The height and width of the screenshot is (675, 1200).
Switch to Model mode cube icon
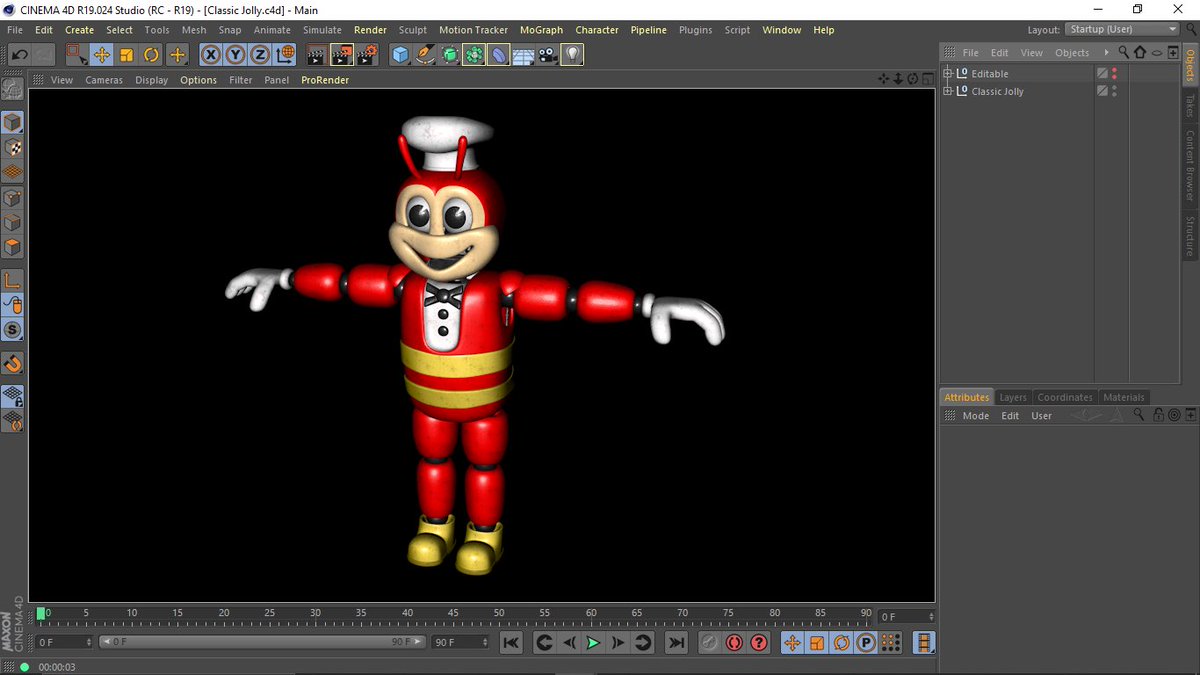pos(12,122)
